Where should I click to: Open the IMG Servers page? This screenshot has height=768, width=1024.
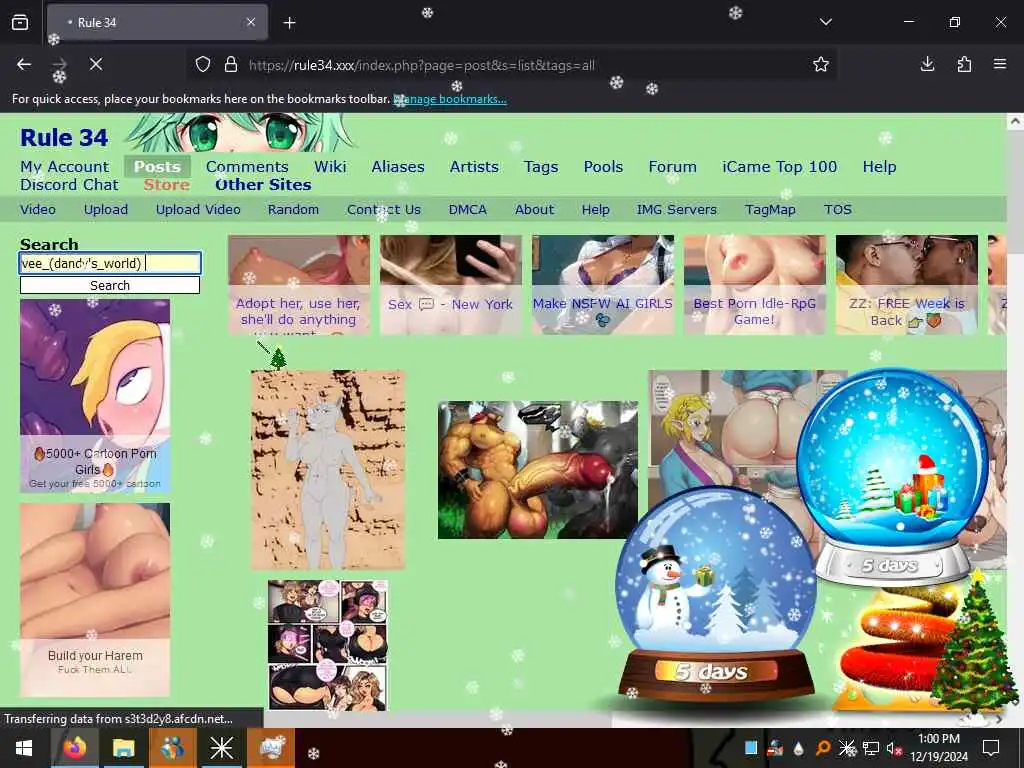677,210
